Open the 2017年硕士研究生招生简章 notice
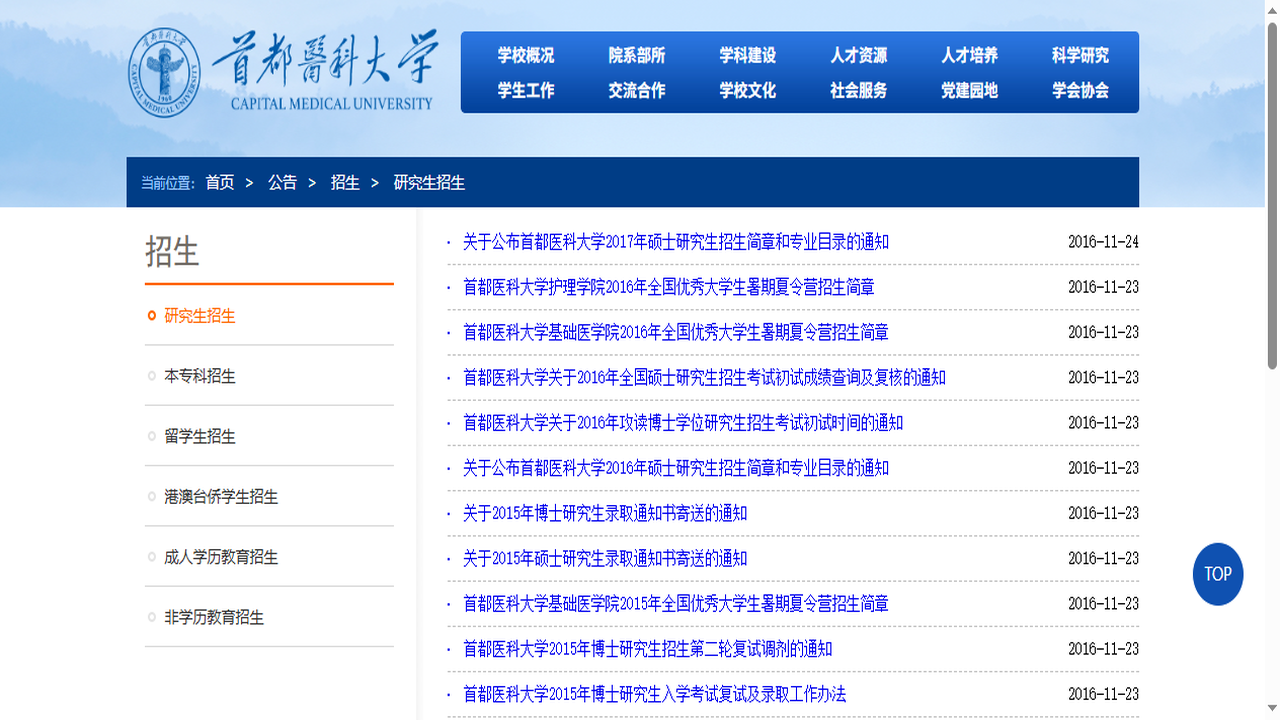1280x720 pixels. click(x=675, y=242)
